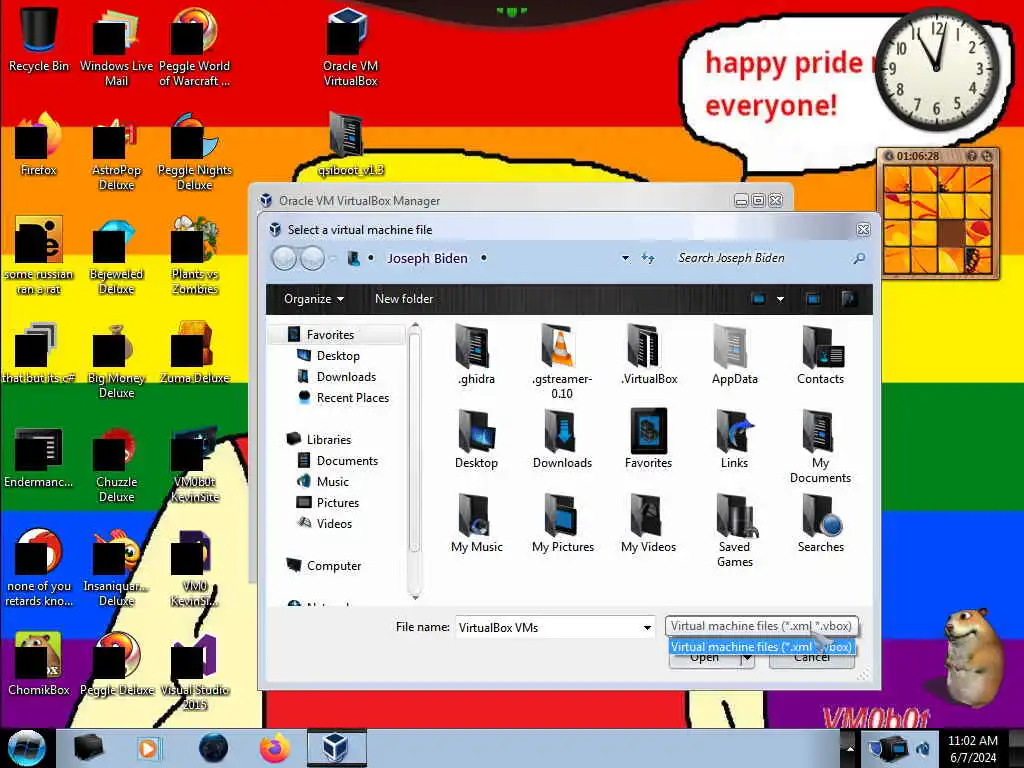Select Pictures library in navigation pane

point(338,502)
